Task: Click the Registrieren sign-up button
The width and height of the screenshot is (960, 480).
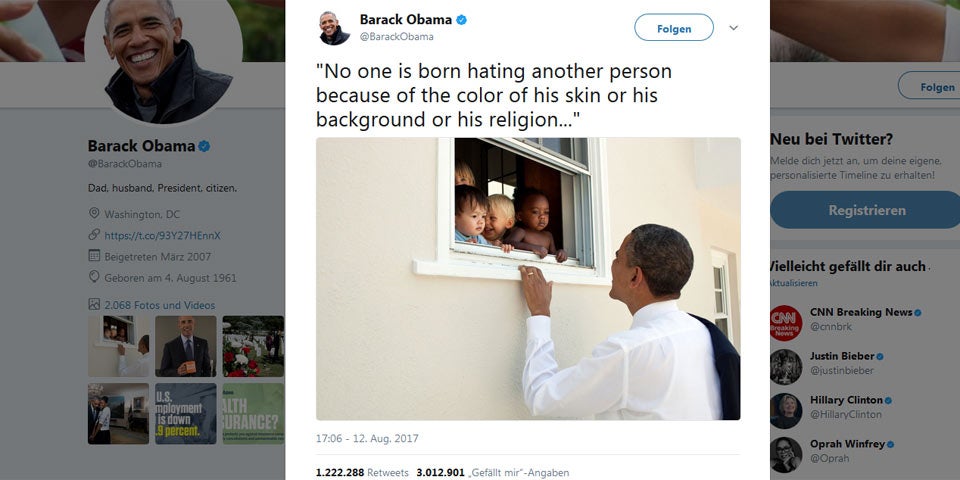Action: pyautogui.click(x=866, y=210)
